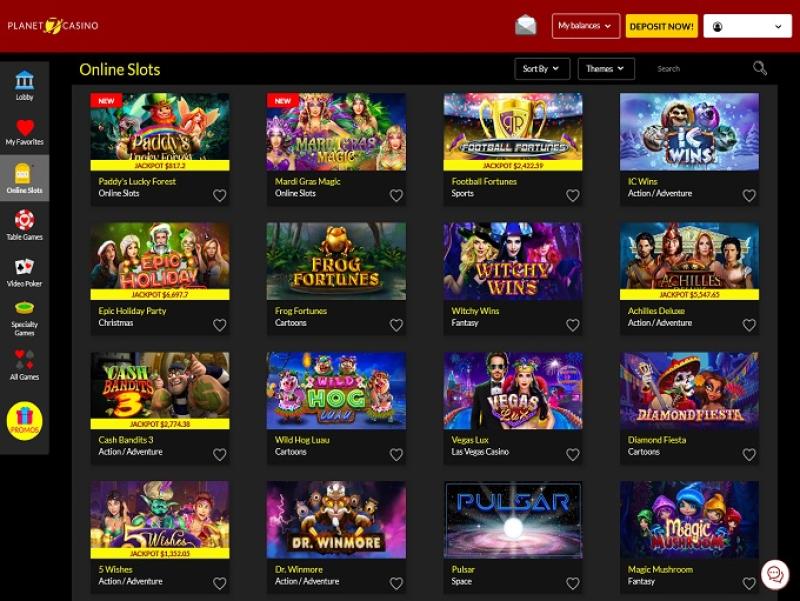Image resolution: width=800 pixels, height=601 pixels.
Task: Expand the Sort By dropdown
Action: pos(542,69)
